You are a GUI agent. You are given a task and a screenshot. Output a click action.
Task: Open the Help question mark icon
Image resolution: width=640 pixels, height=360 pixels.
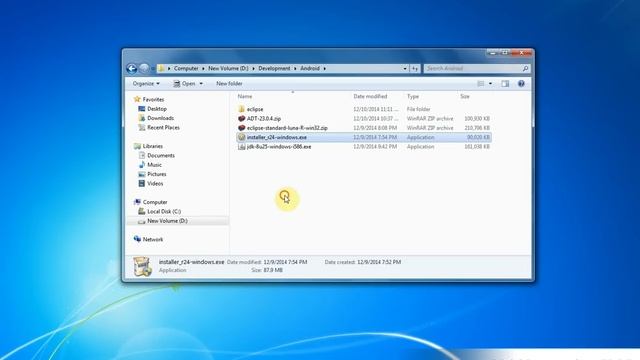coord(521,84)
